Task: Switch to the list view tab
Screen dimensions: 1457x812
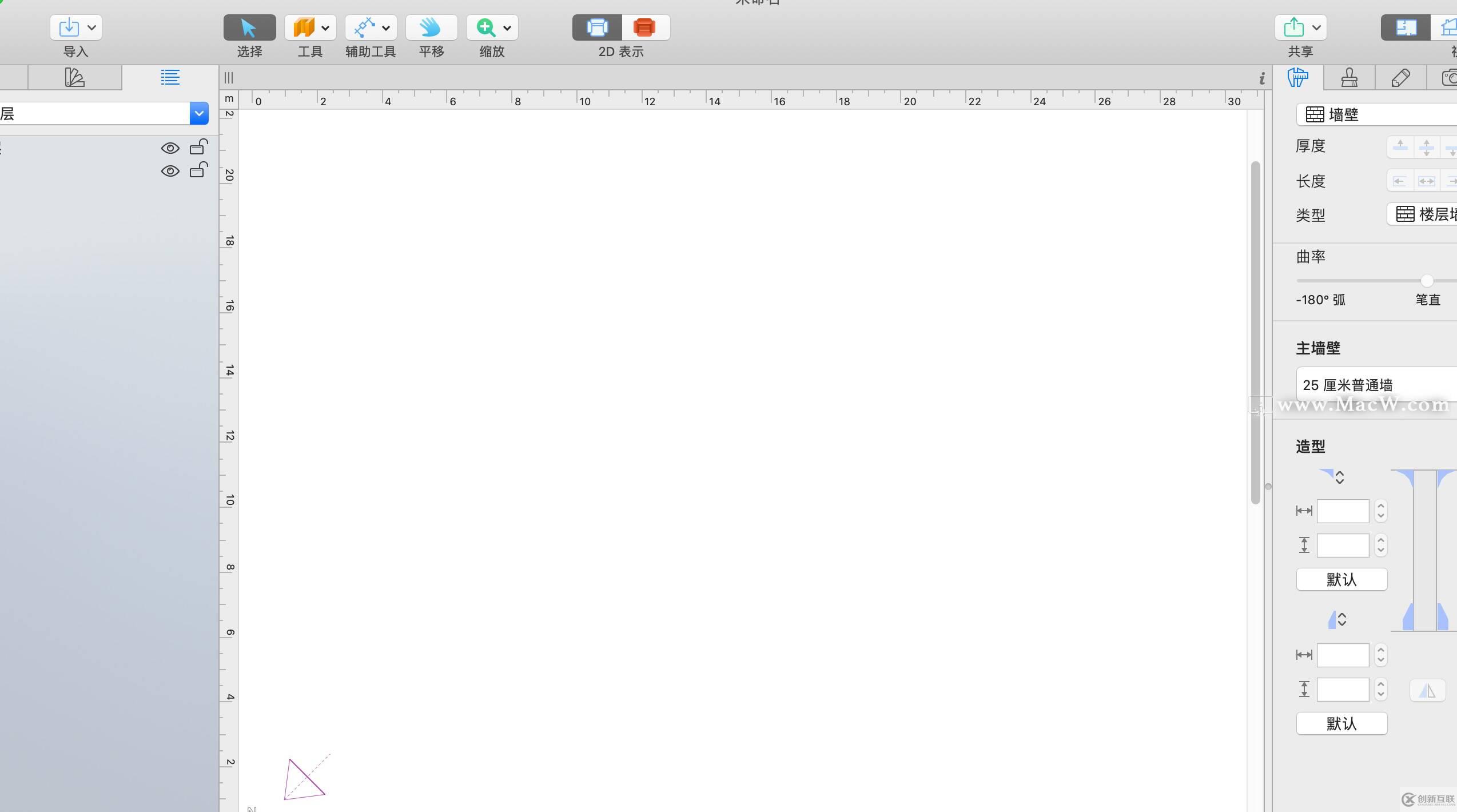Action: 170,77
